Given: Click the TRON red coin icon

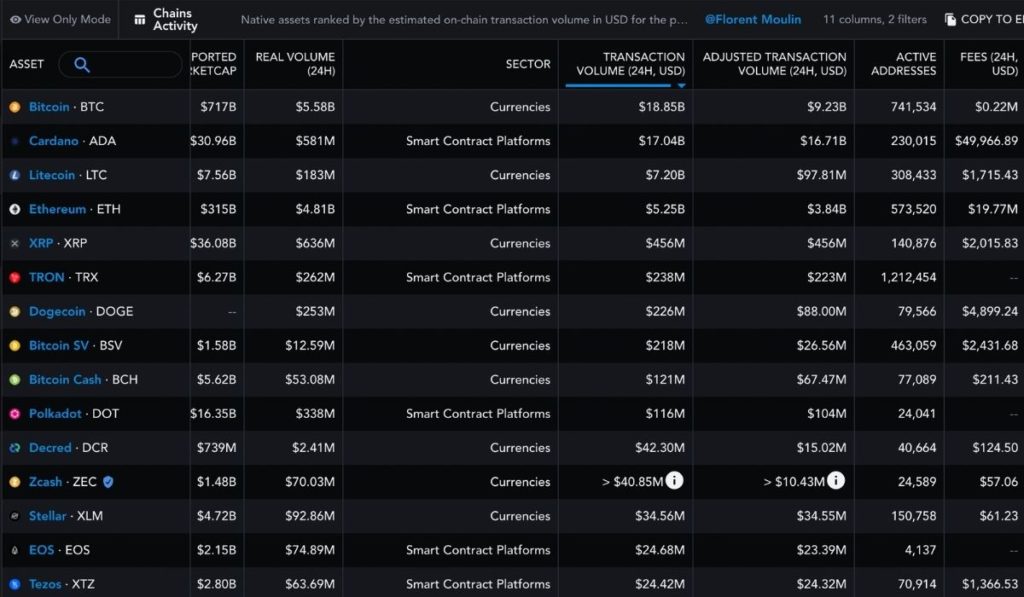Looking at the screenshot, I should [14, 277].
